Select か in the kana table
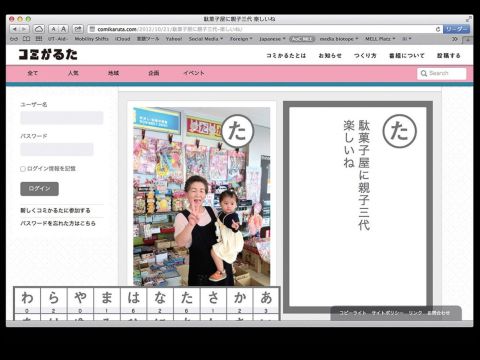Image resolution: width=480 pixels, height=360 pixels. click(240, 298)
